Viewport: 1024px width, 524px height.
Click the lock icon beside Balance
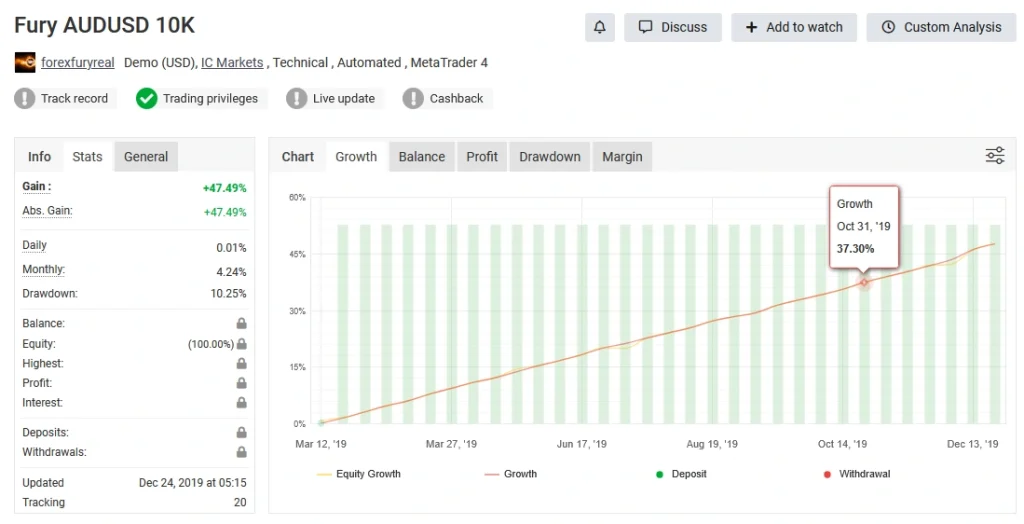242,323
